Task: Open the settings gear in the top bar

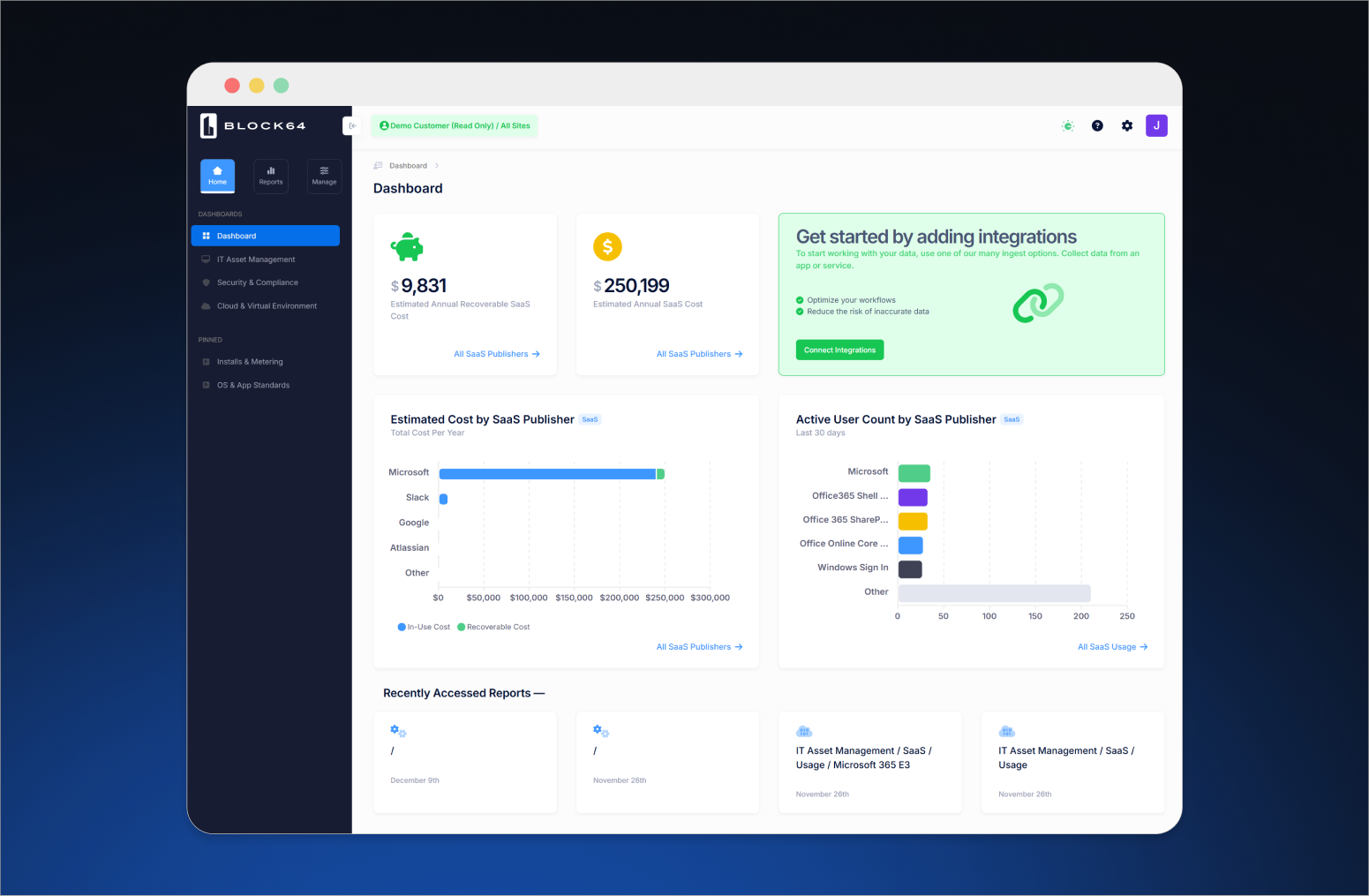Action: click(x=1127, y=125)
